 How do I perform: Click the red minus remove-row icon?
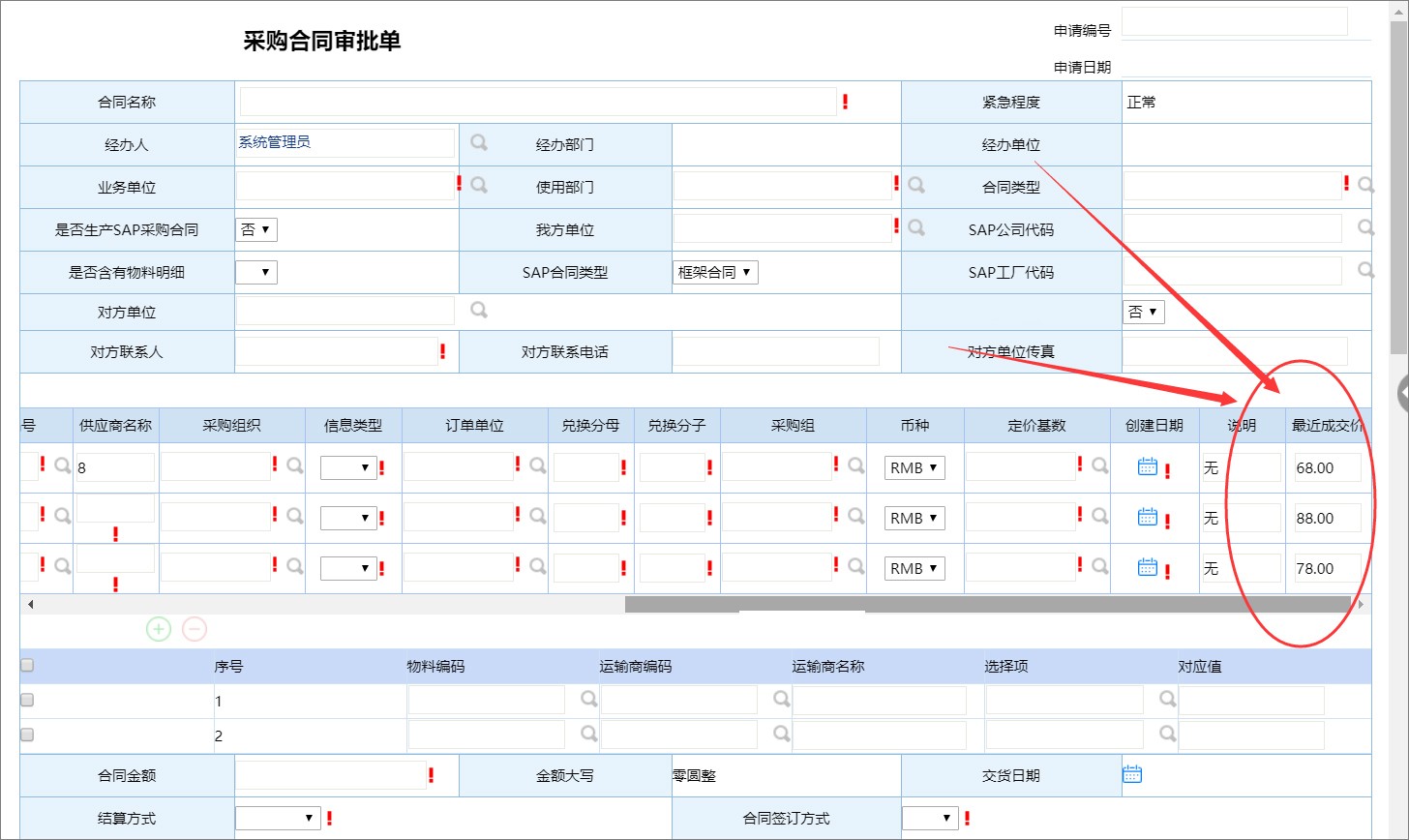(x=195, y=629)
